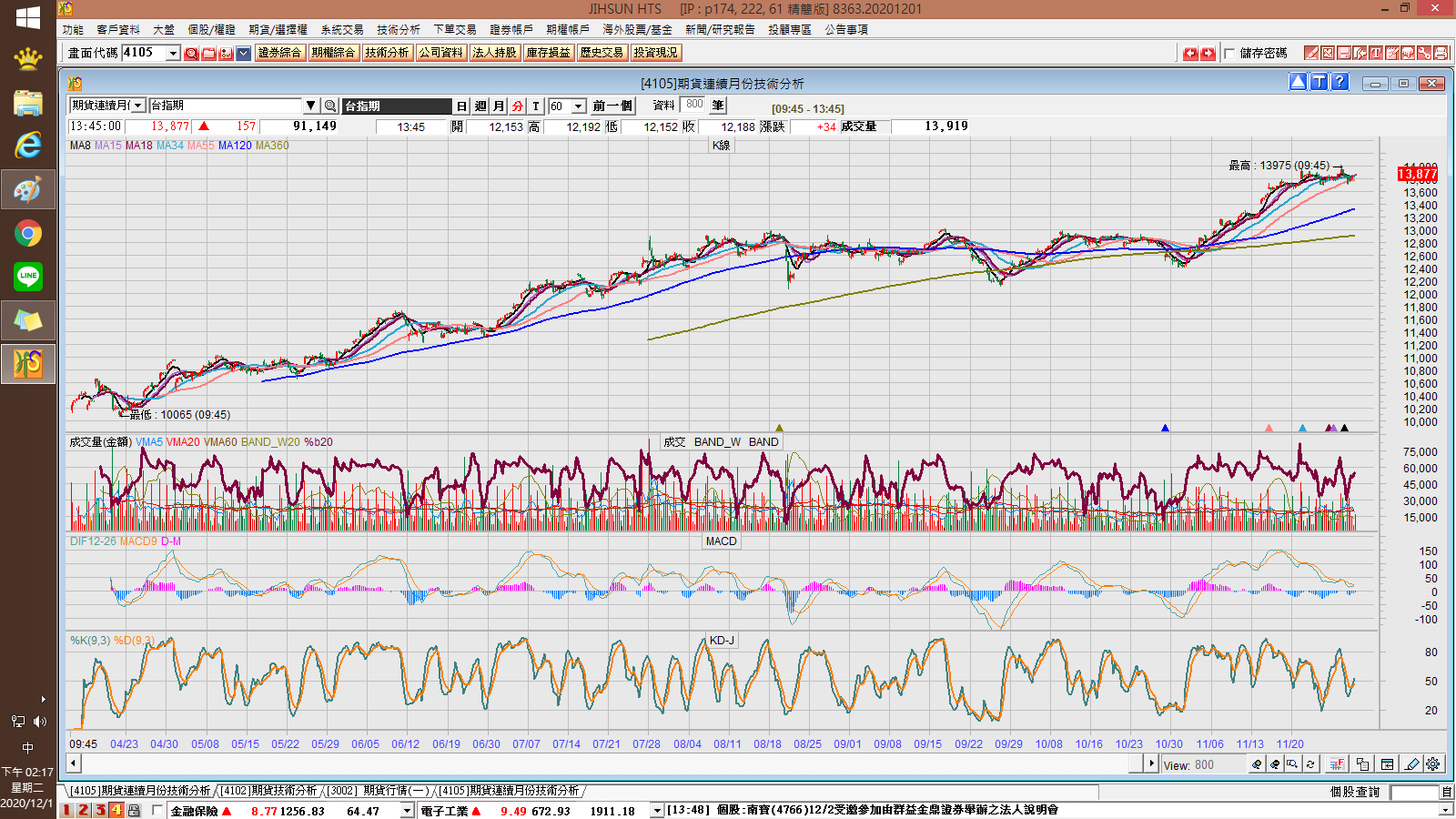Click the blue T icon in chart title bar
Image resolution: width=1456 pixels, height=819 pixels.
click(x=1319, y=82)
